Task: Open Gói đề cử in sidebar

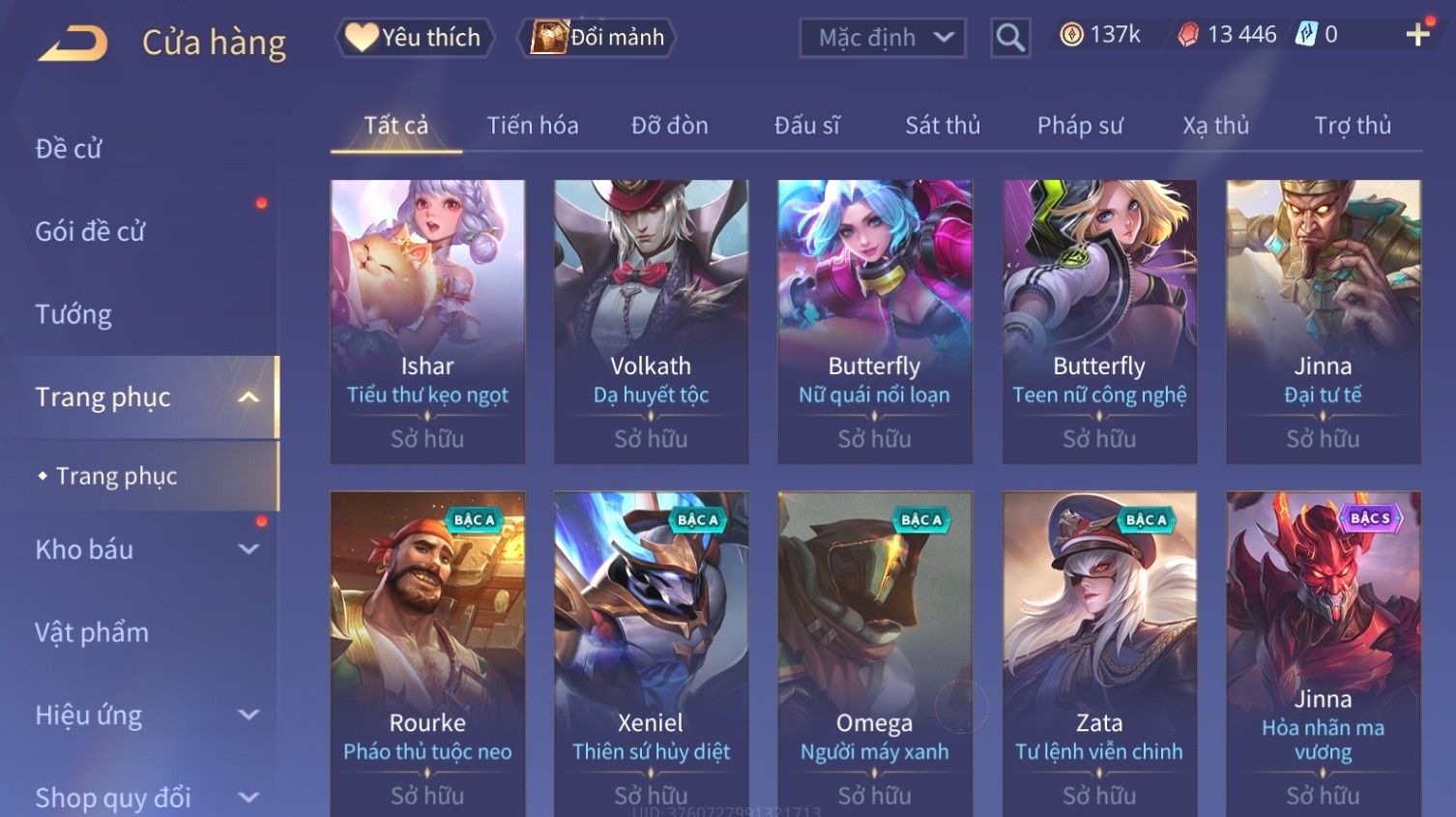Action: click(x=90, y=232)
